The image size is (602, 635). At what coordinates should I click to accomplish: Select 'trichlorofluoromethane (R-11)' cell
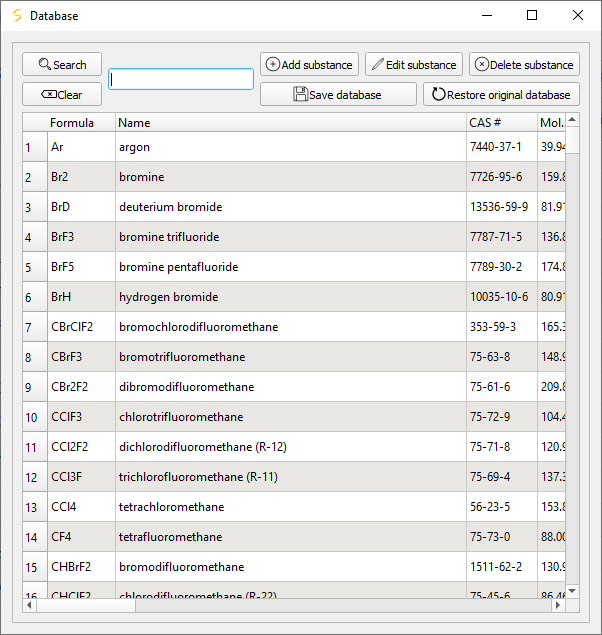coord(291,477)
